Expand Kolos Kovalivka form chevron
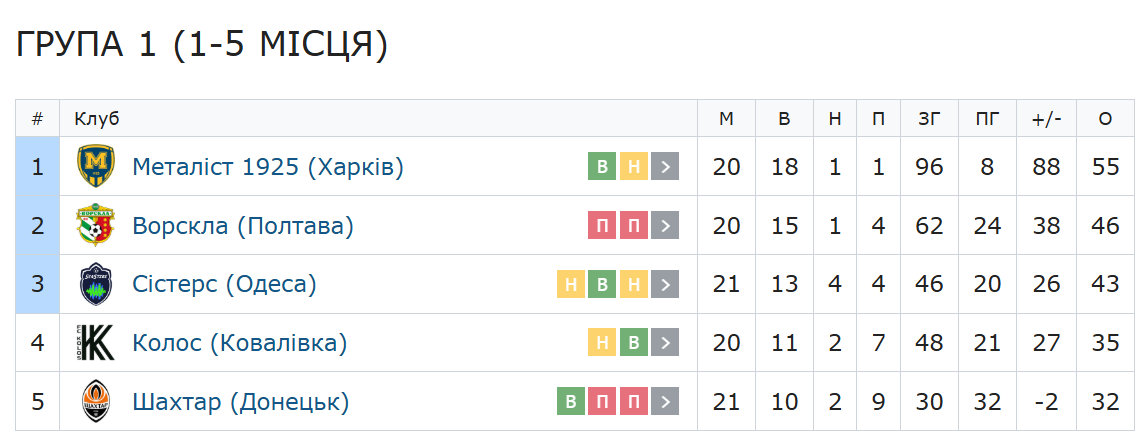The height and width of the screenshot is (438, 1139). click(665, 344)
